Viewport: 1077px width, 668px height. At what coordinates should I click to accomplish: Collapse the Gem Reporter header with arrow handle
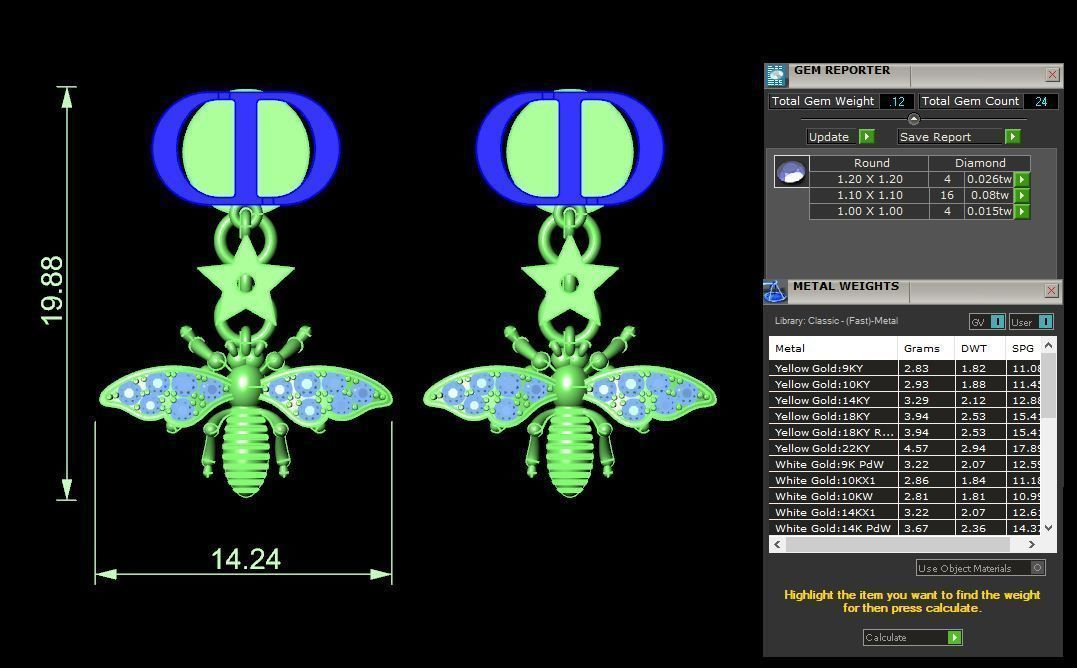(x=914, y=119)
